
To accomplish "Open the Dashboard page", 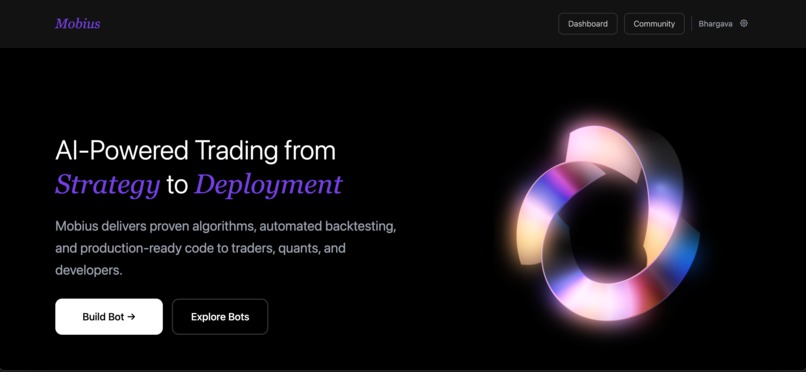I will click(x=588, y=24).
